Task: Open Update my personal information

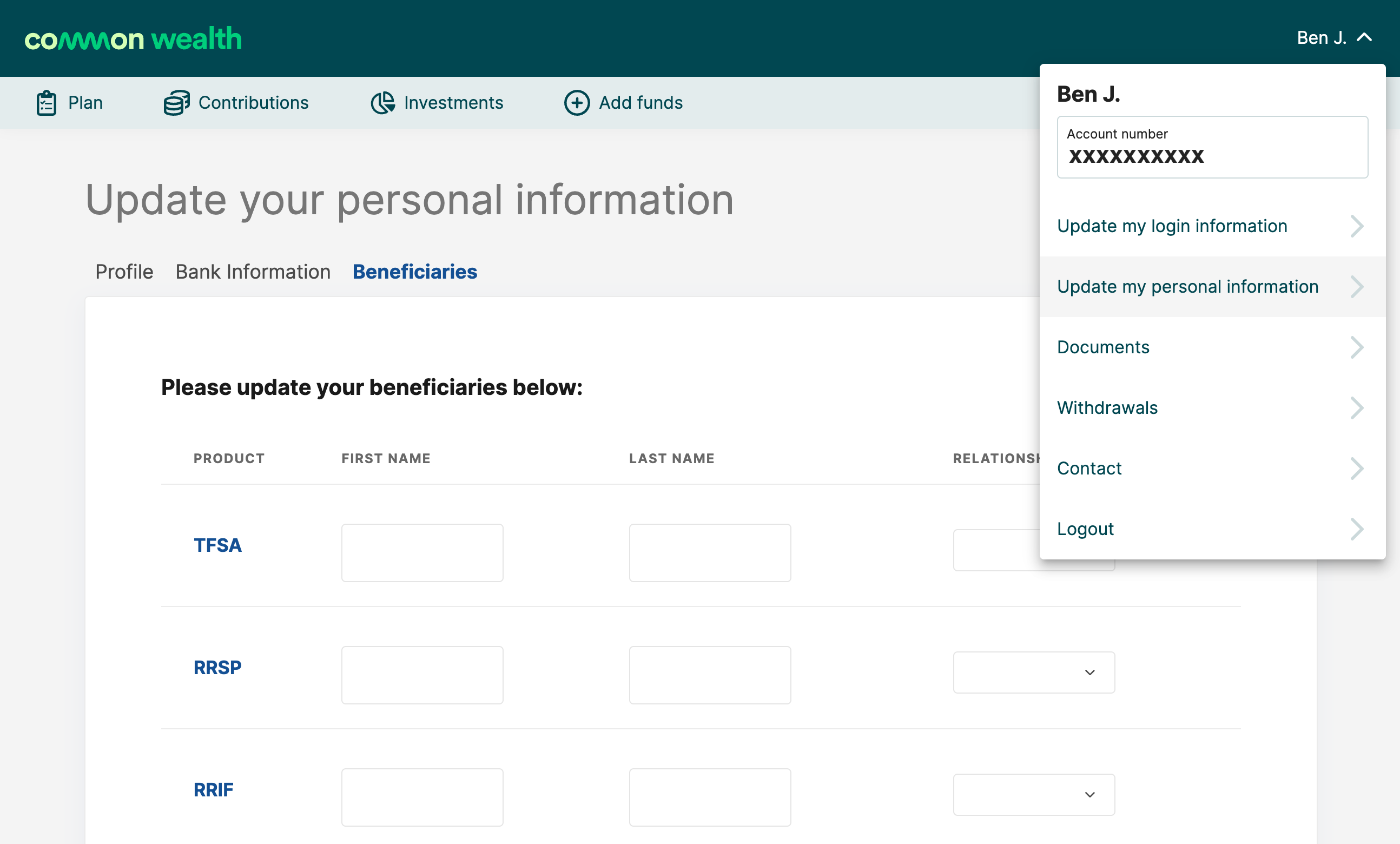Action: [1212, 286]
